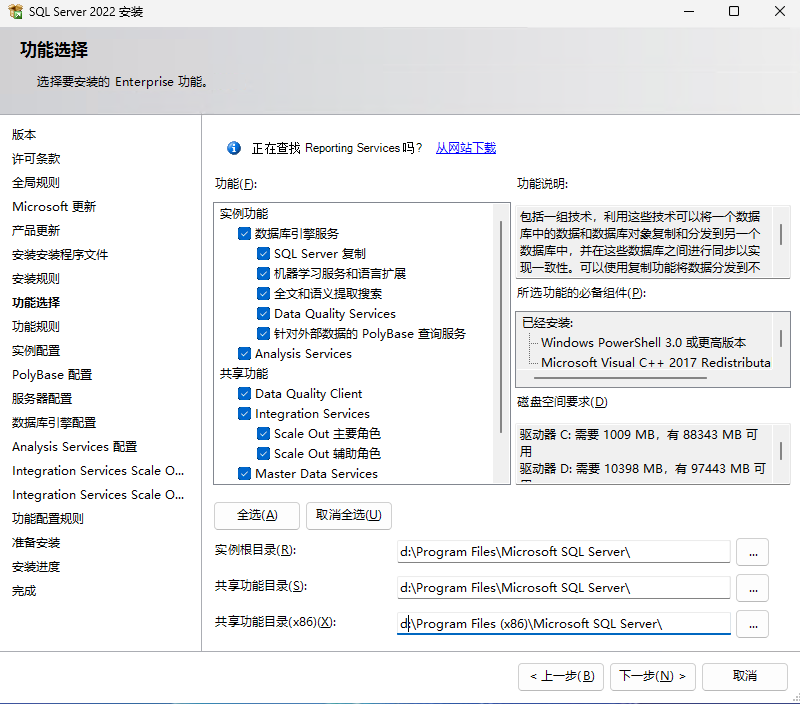Select the 许可条款 step in sidebar
Screen dimensions: 800x704
coord(36,159)
